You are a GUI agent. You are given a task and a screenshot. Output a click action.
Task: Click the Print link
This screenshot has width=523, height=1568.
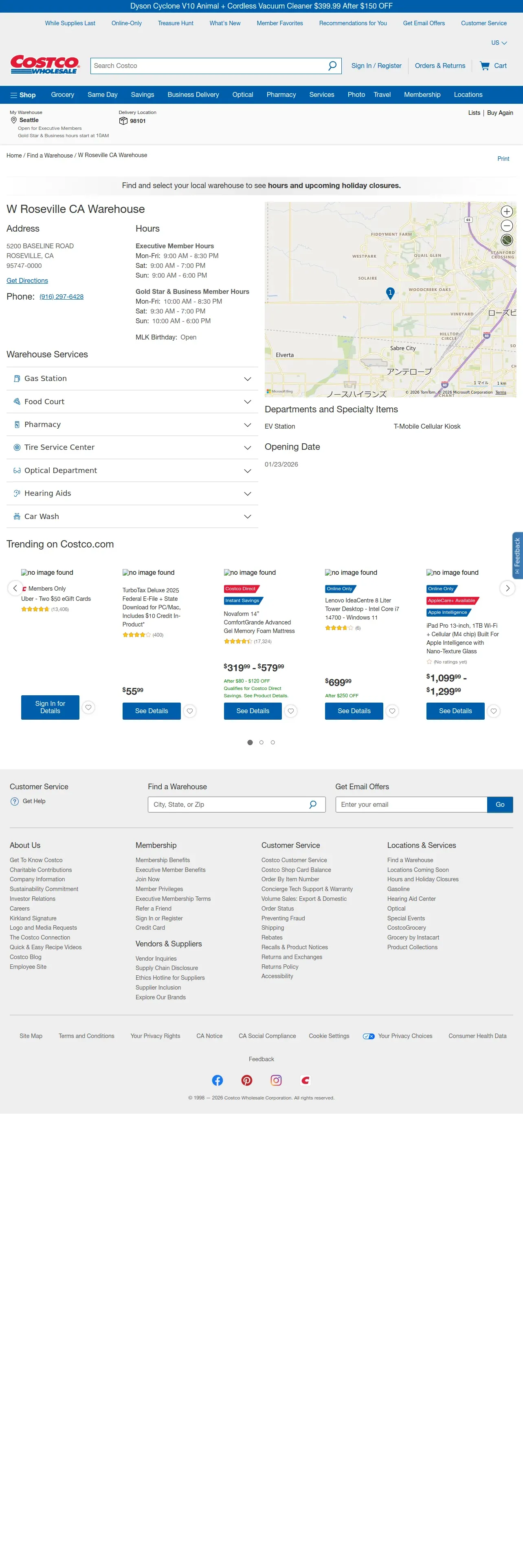503,159
